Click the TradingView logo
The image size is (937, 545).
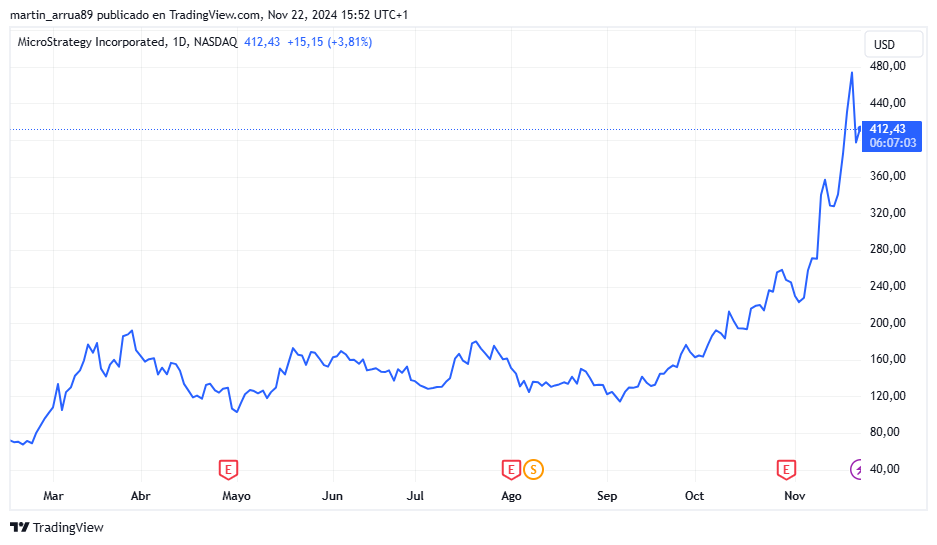(57, 527)
